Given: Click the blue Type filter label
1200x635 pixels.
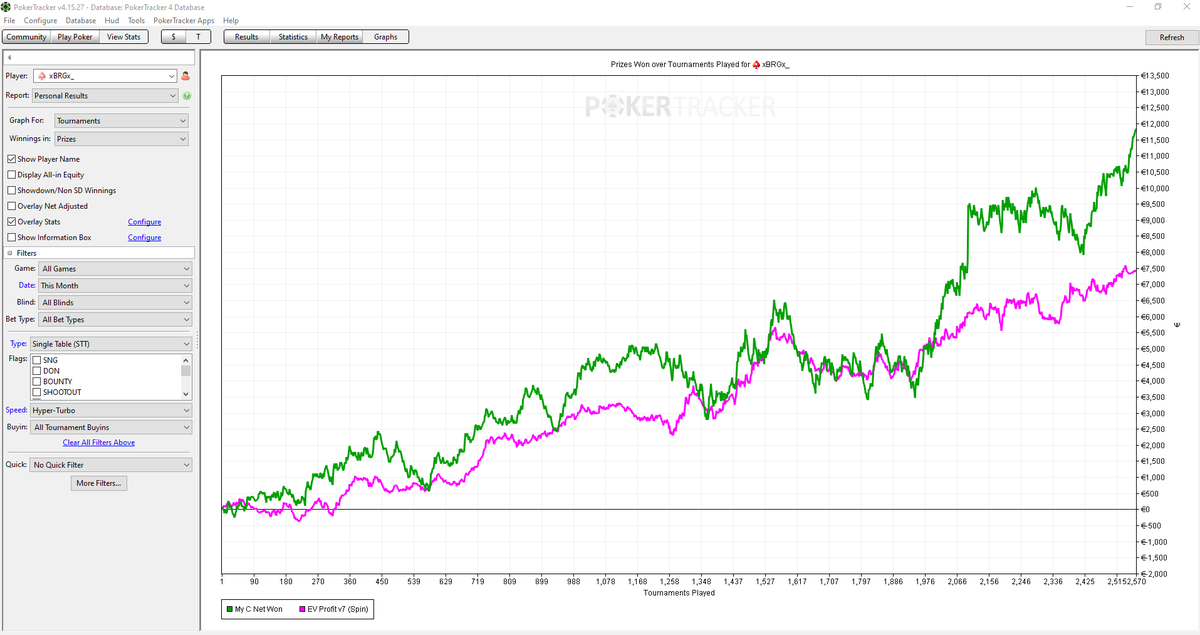Looking at the screenshot, I should [17, 344].
